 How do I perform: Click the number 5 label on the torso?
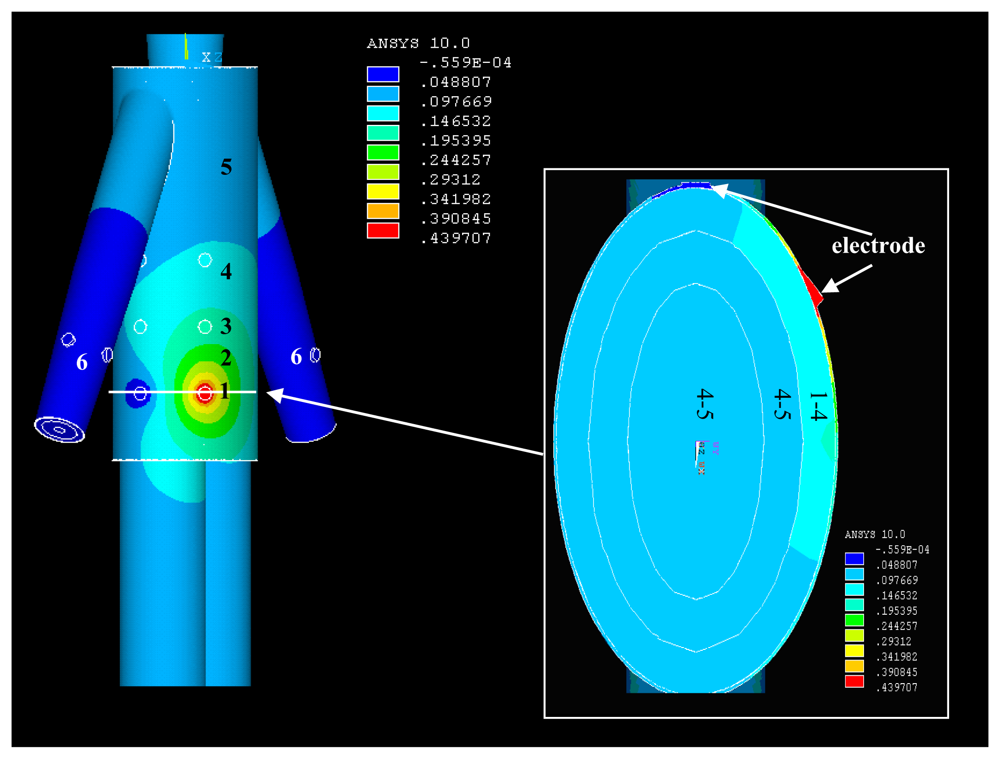tap(226, 167)
